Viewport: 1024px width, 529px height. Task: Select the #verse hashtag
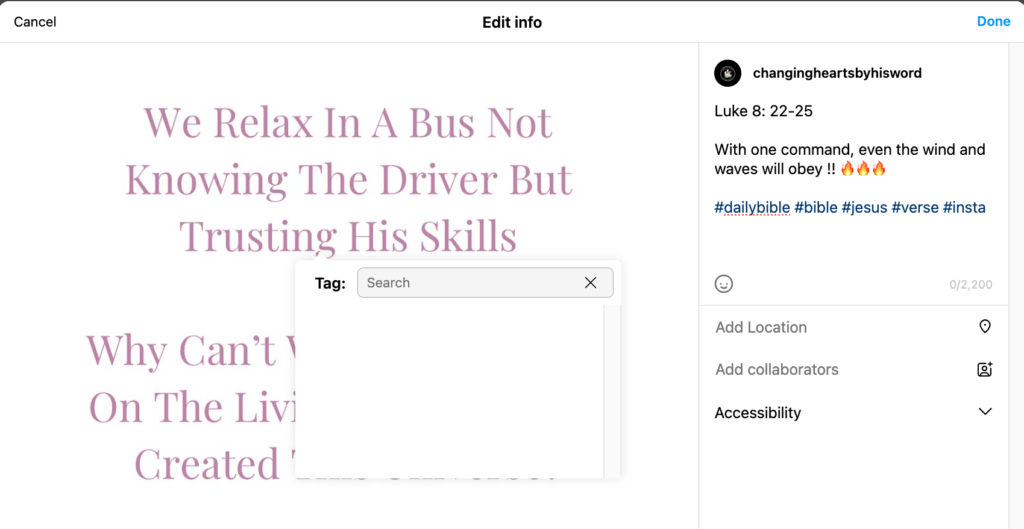pyautogui.click(x=914, y=208)
